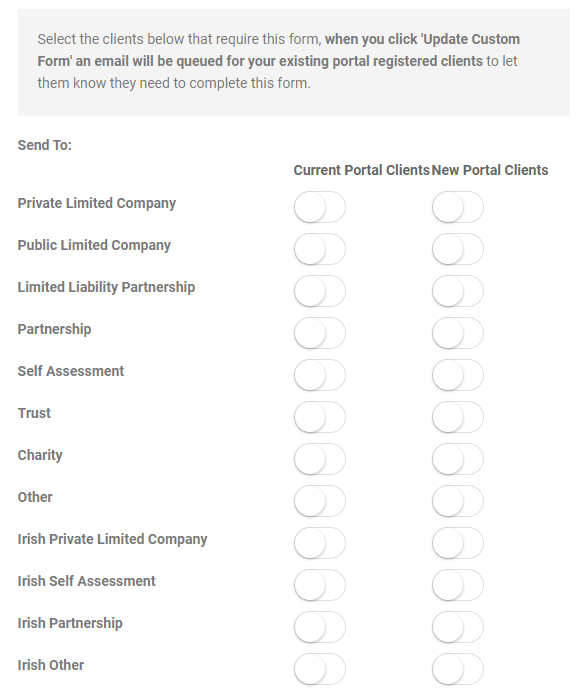Image resolution: width=579 pixels, height=695 pixels.
Task: Toggle Irish Private Limited Company New Portal Clients
Action: point(458,543)
